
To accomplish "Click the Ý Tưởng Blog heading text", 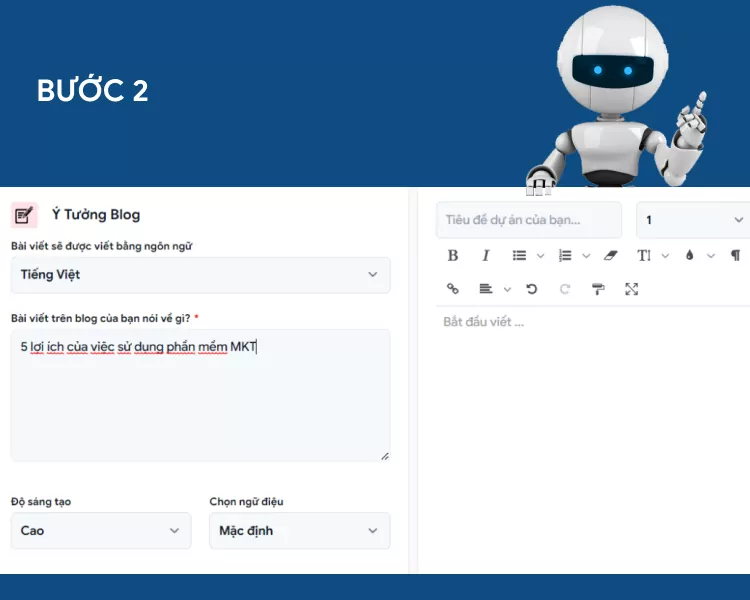I will [96, 214].
